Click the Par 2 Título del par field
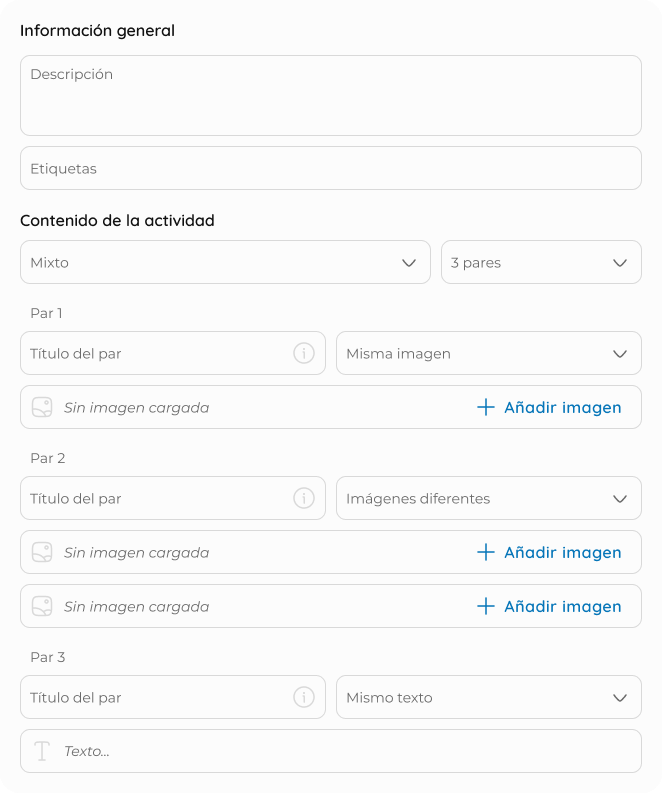 point(173,498)
